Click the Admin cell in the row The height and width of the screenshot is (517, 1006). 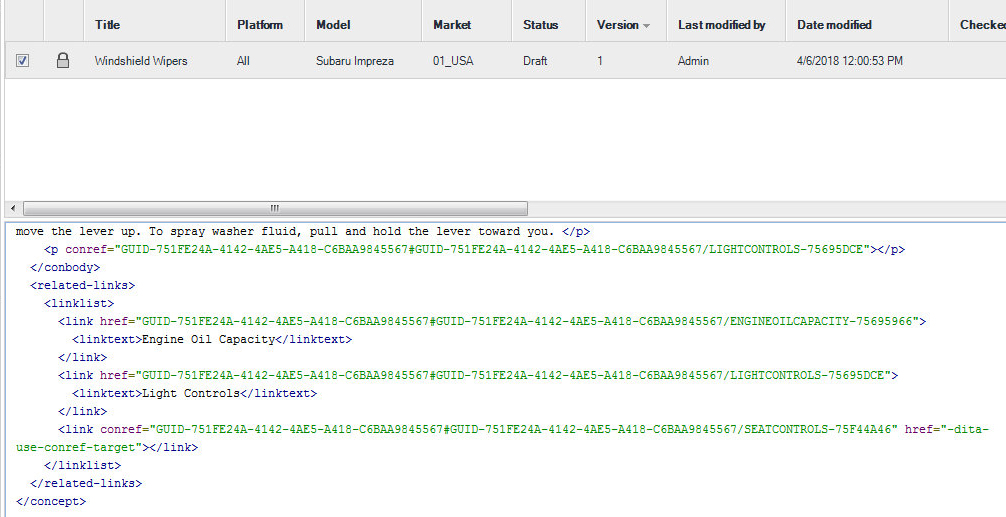693,61
